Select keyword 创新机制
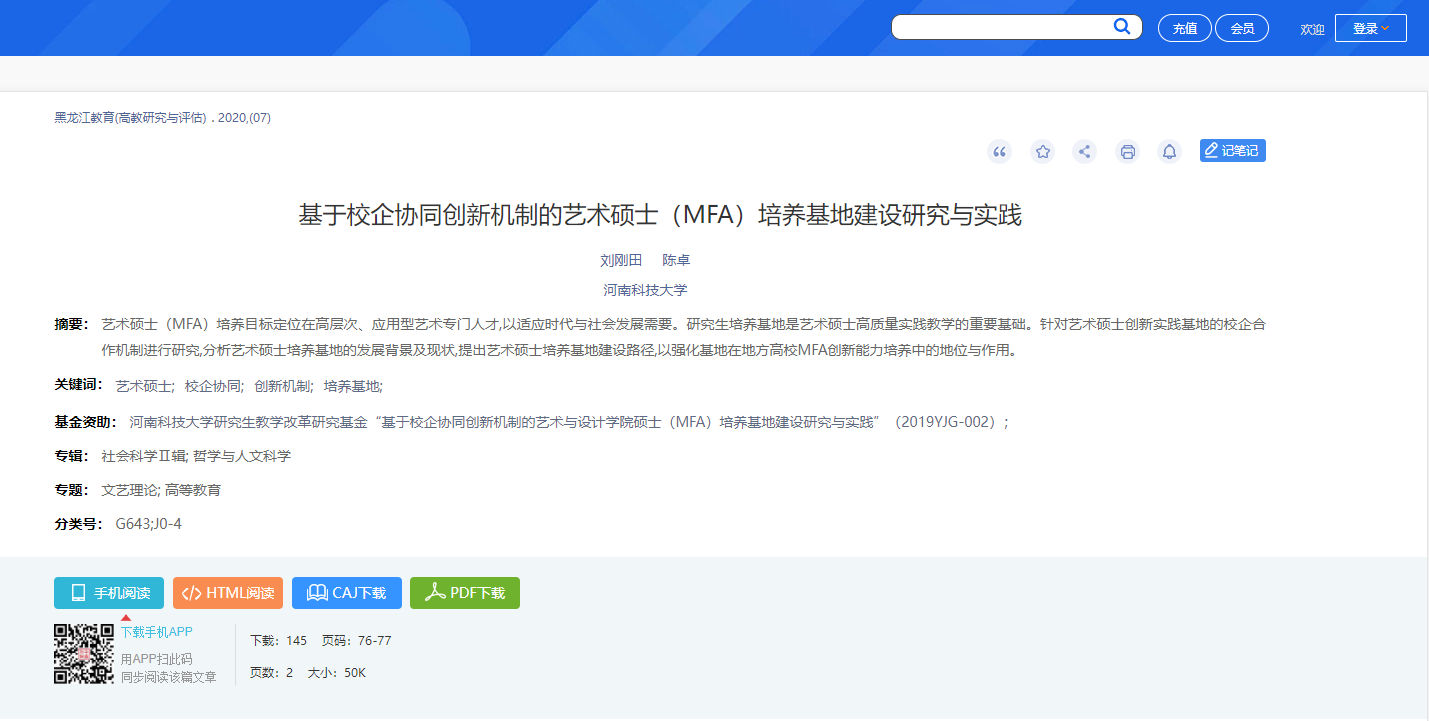The height and width of the screenshot is (721, 1429). pyautogui.click(x=283, y=386)
